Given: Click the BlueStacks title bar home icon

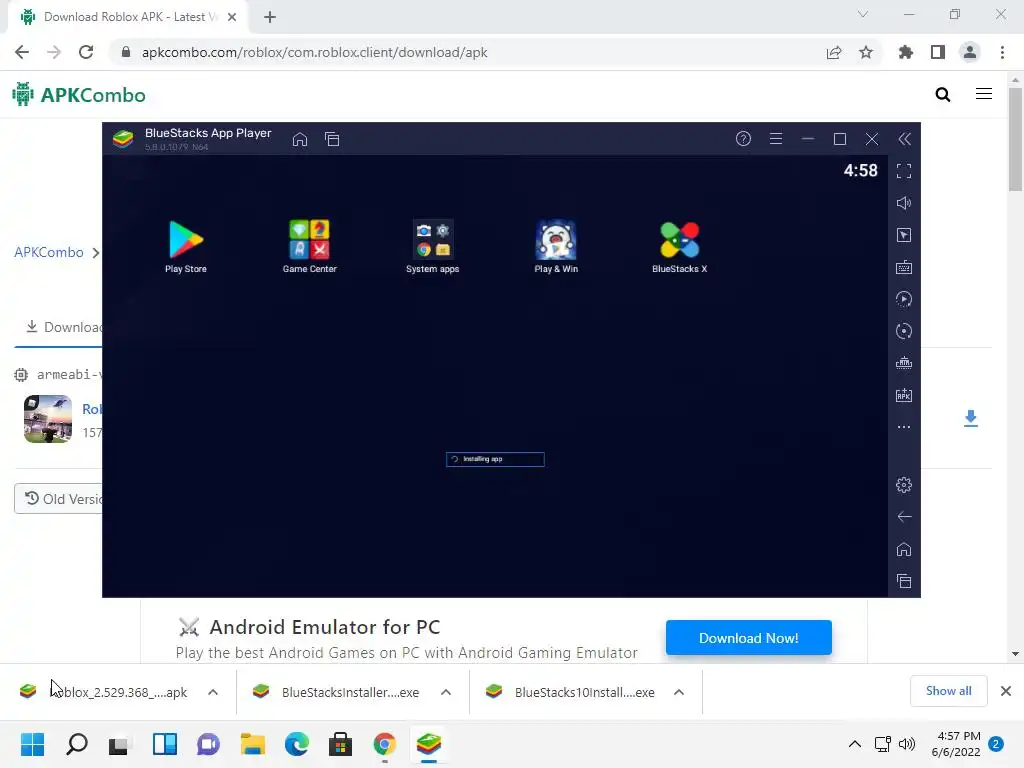Looking at the screenshot, I should point(300,139).
